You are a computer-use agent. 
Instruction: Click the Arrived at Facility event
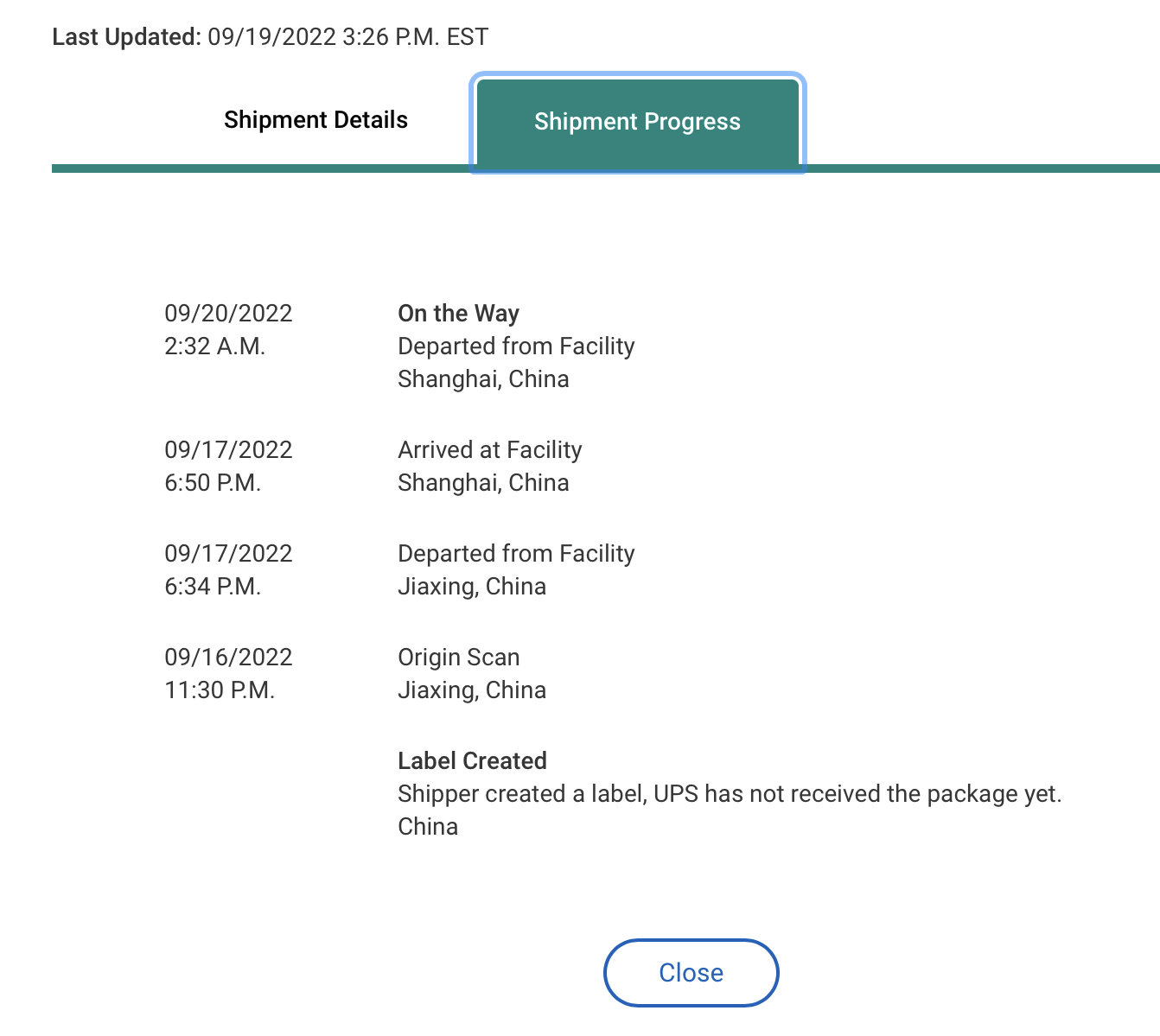tap(489, 449)
